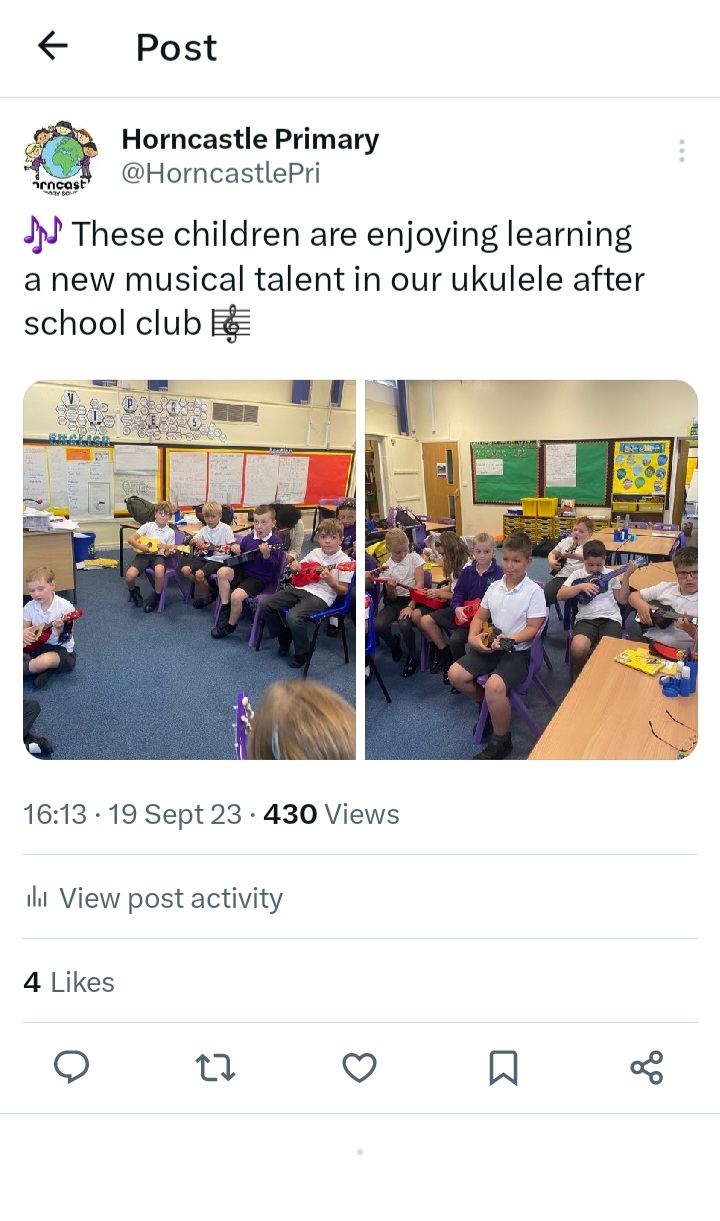Share the post via share icon
This screenshot has height=1221, width=720.
(647, 1068)
